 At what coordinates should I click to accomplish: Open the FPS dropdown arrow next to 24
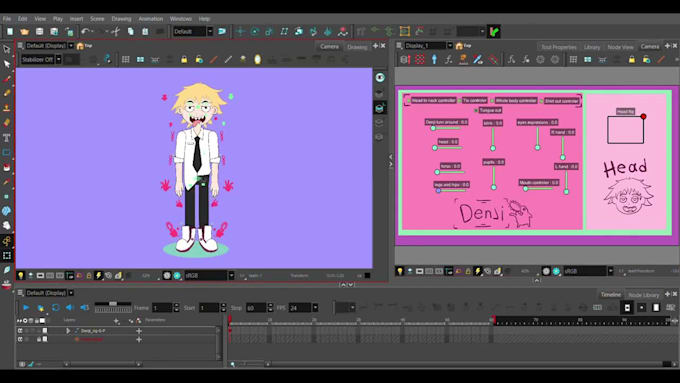pos(315,308)
